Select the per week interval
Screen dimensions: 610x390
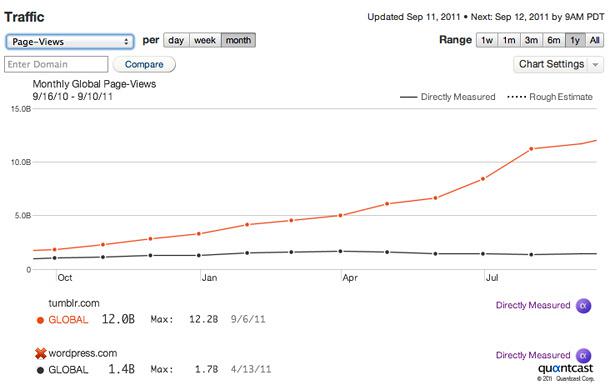(x=205, y=40)
